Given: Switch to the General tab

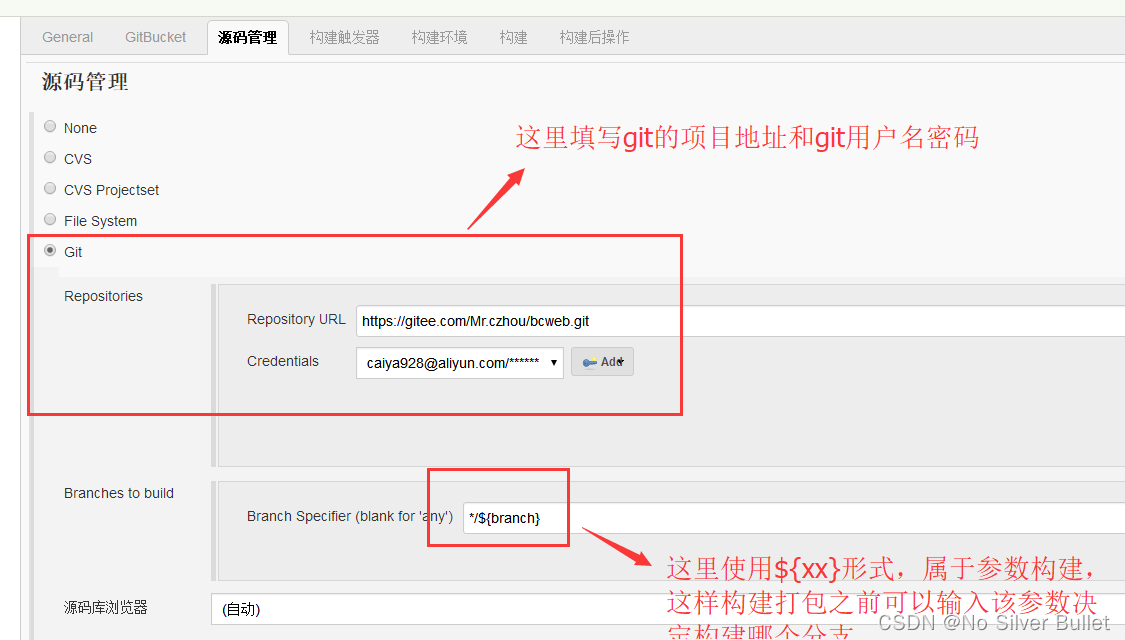Looking at the screenshot, I should coord(67,37).
